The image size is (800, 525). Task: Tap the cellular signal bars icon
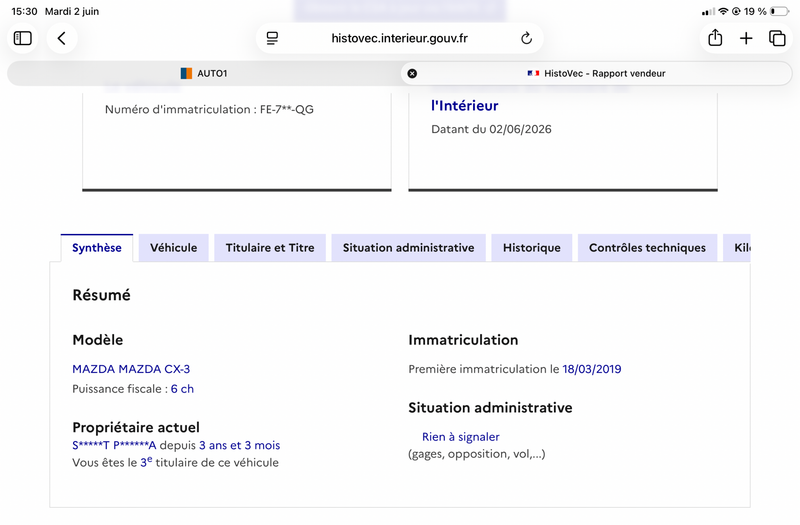click(708, 11)
